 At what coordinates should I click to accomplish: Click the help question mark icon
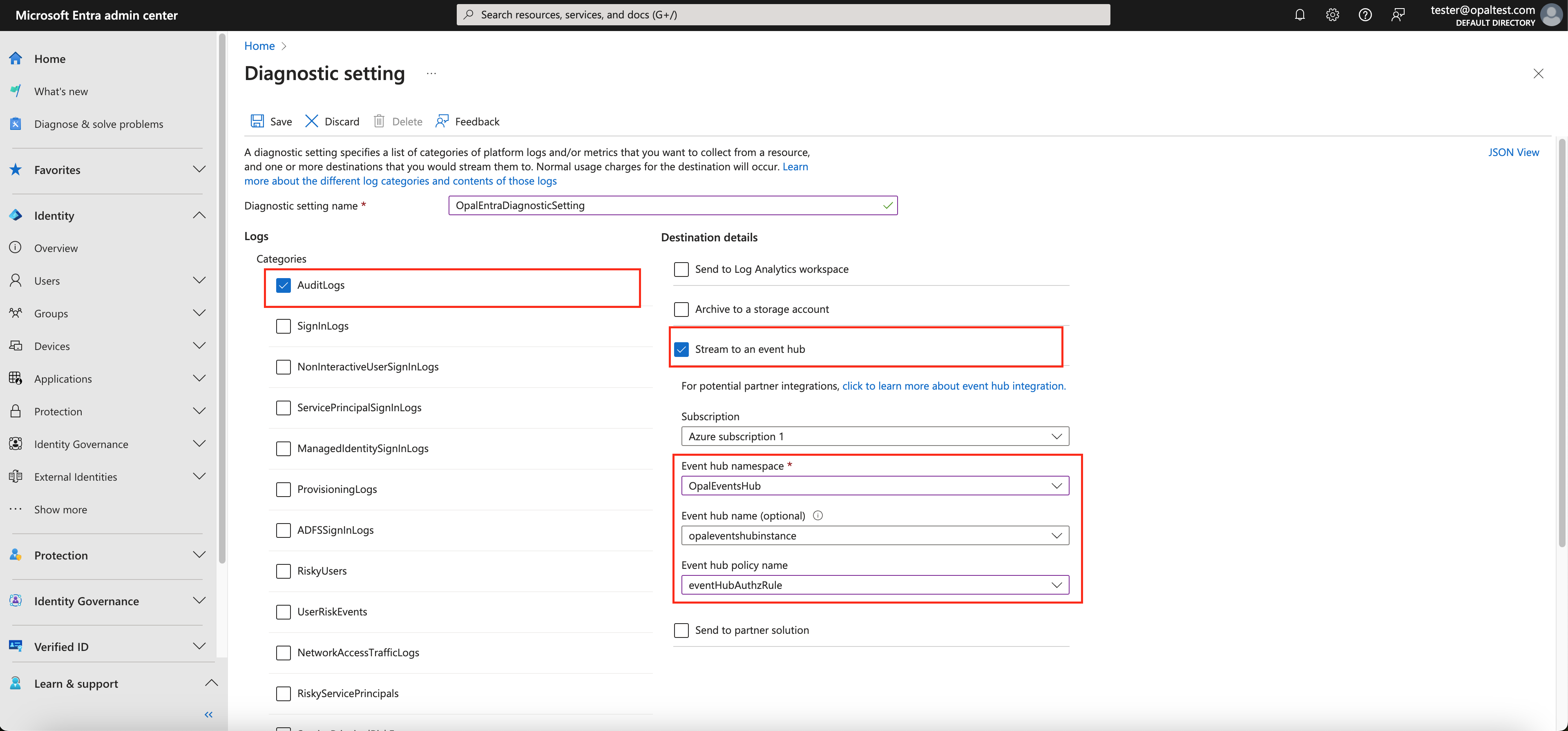[x=1365, y=15]
